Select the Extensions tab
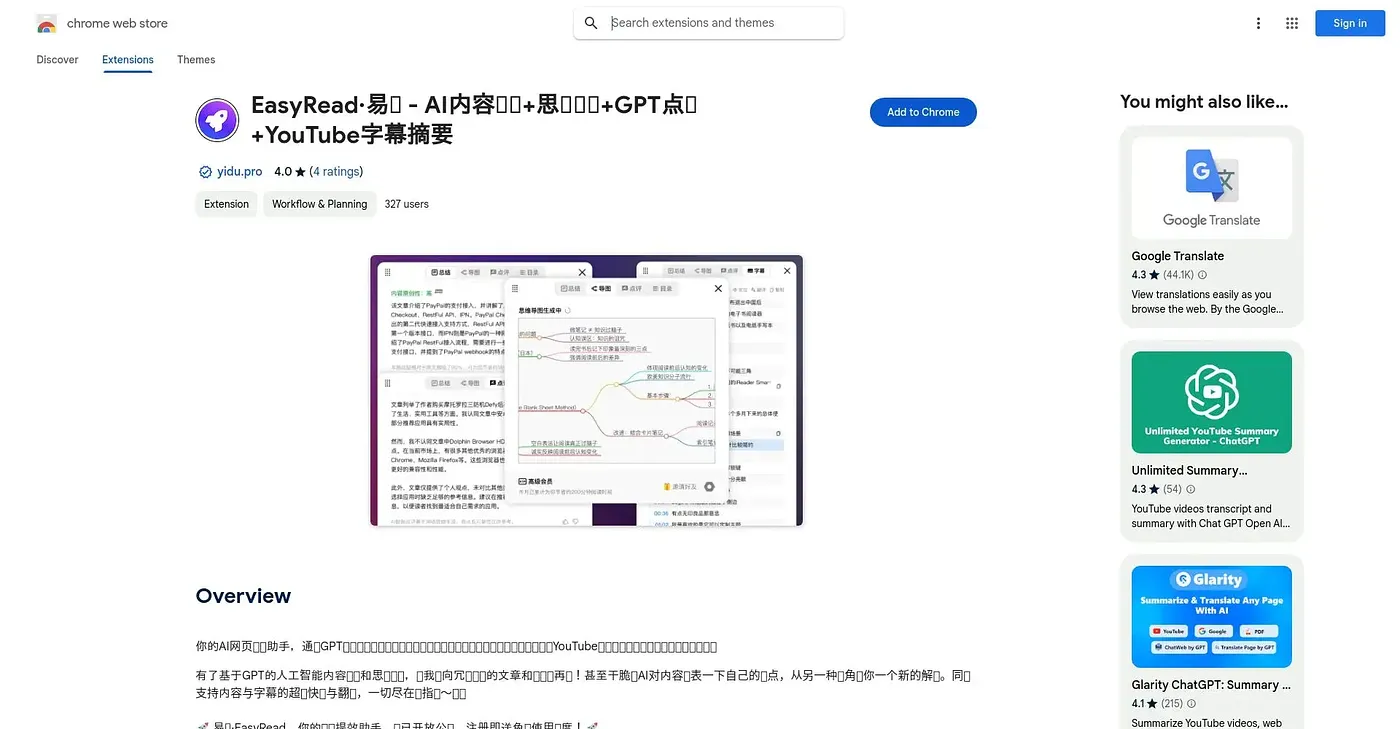This screenshot has height=729, width=1400. coord(128,60)
